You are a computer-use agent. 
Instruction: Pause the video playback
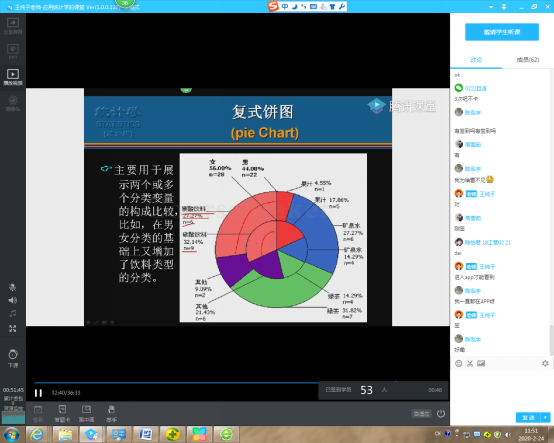38,393
